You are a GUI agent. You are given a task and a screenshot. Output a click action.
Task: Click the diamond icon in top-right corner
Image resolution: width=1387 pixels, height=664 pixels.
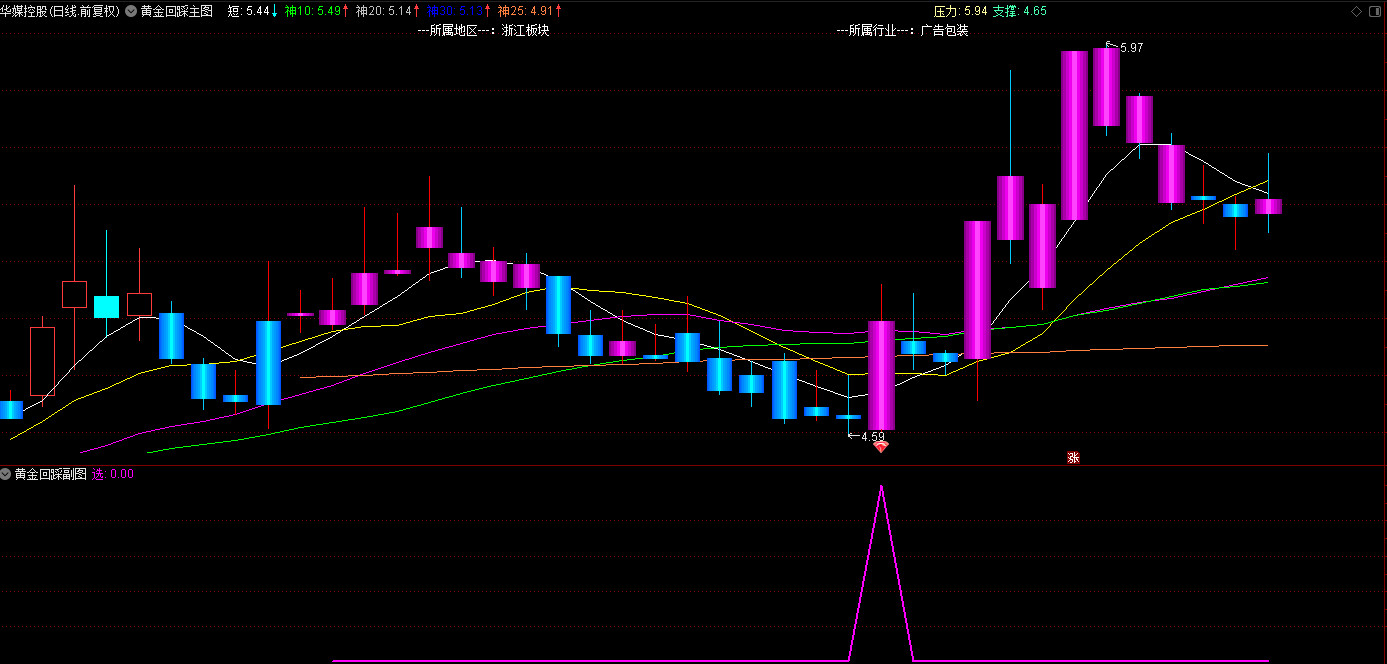click(1356, 12)
